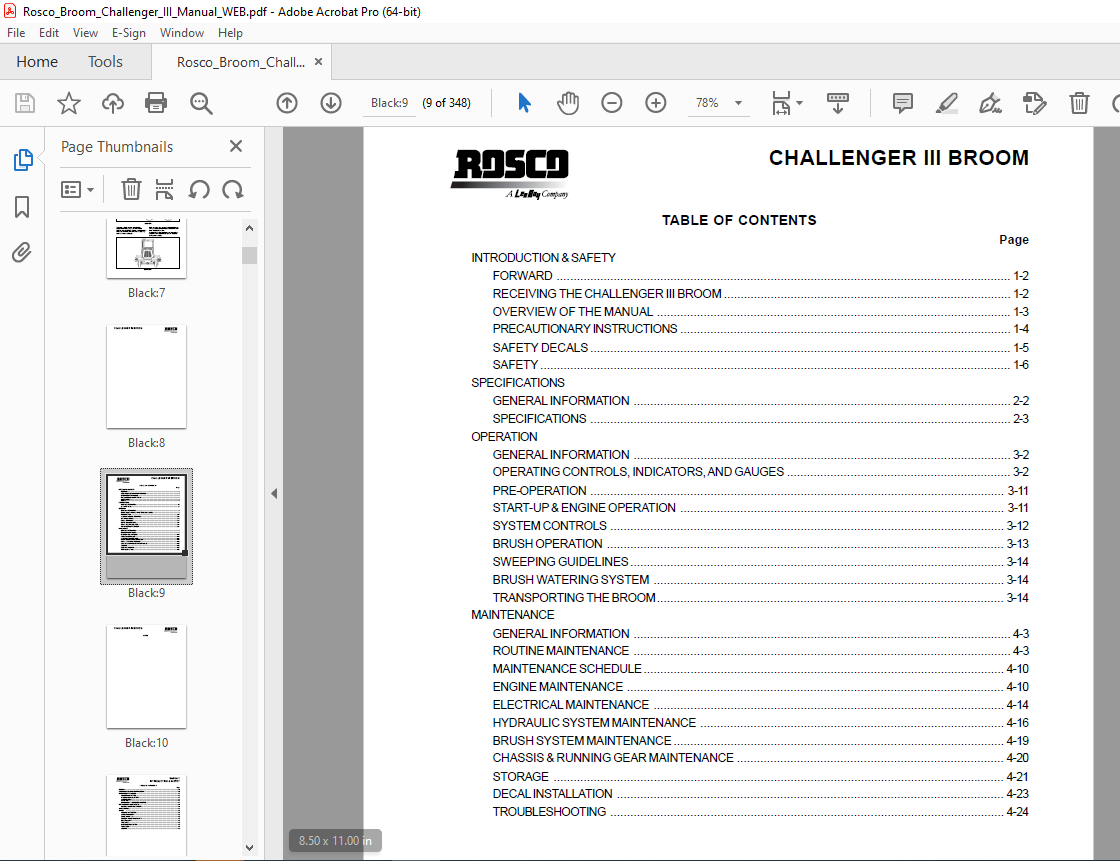Click the TABLE OF CONTENTS heading
Image resolution: width=1120 pixels, height=861 pixels.
pos(739,220)
